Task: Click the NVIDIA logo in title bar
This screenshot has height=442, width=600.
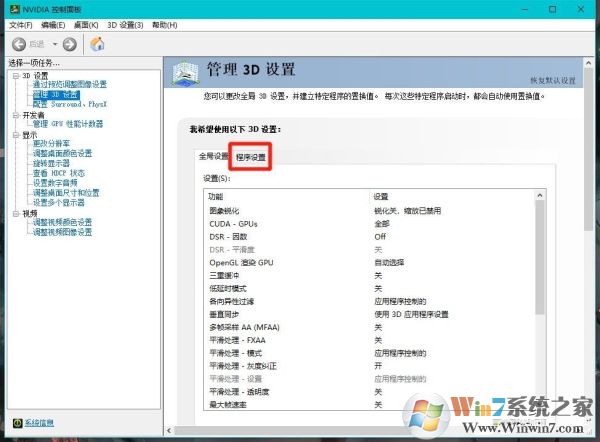Action: (15, 9)
